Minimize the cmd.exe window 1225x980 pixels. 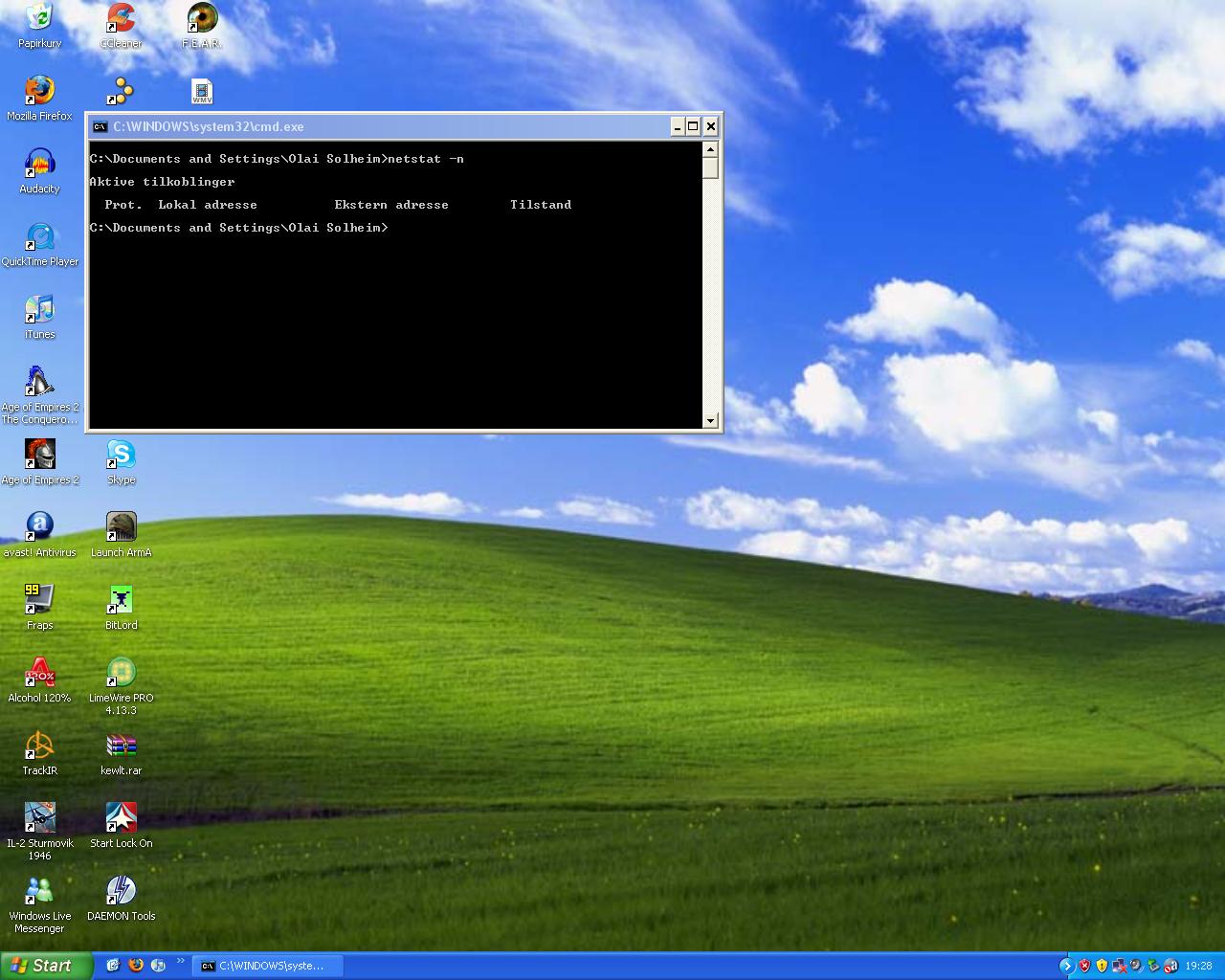[x=678, y=126]
